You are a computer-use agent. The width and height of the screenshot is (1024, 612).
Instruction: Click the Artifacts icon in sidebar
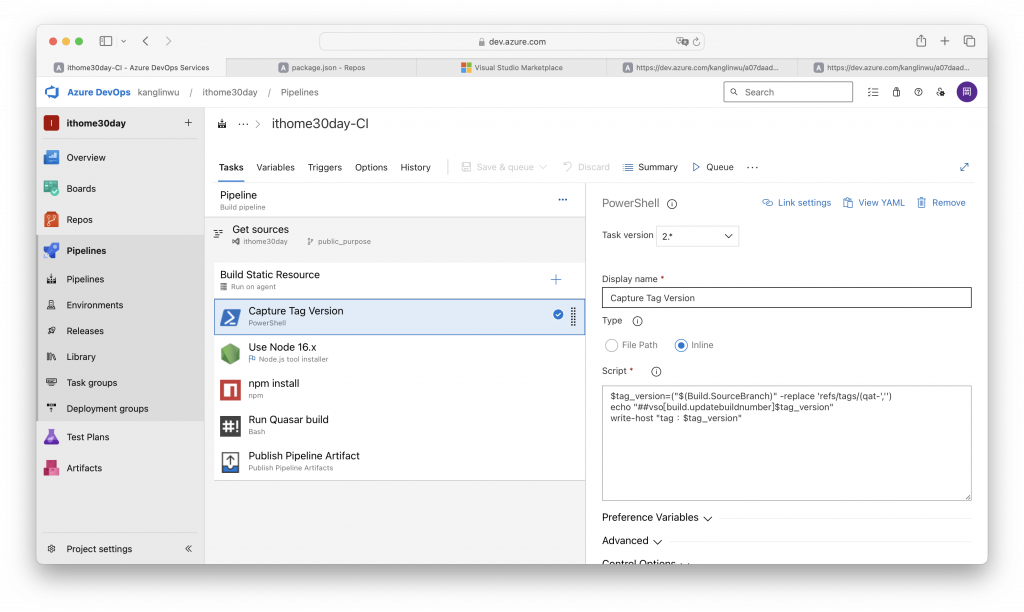tap(52, 468)
